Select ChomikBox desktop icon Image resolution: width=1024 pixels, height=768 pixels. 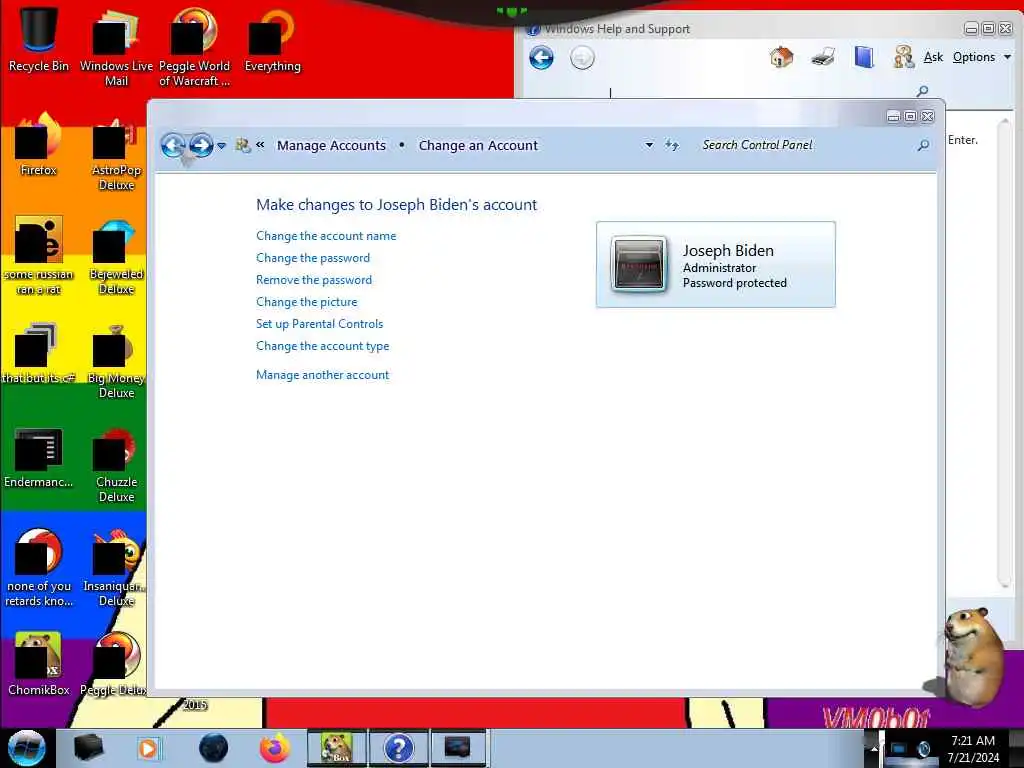[39, 664]
